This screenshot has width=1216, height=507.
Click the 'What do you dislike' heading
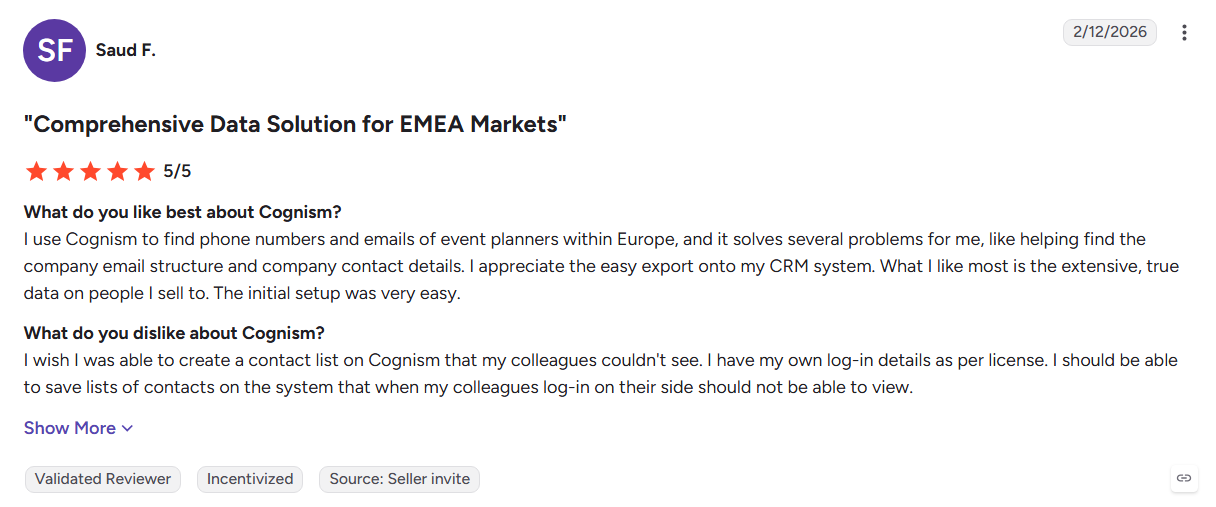point(174,333)
